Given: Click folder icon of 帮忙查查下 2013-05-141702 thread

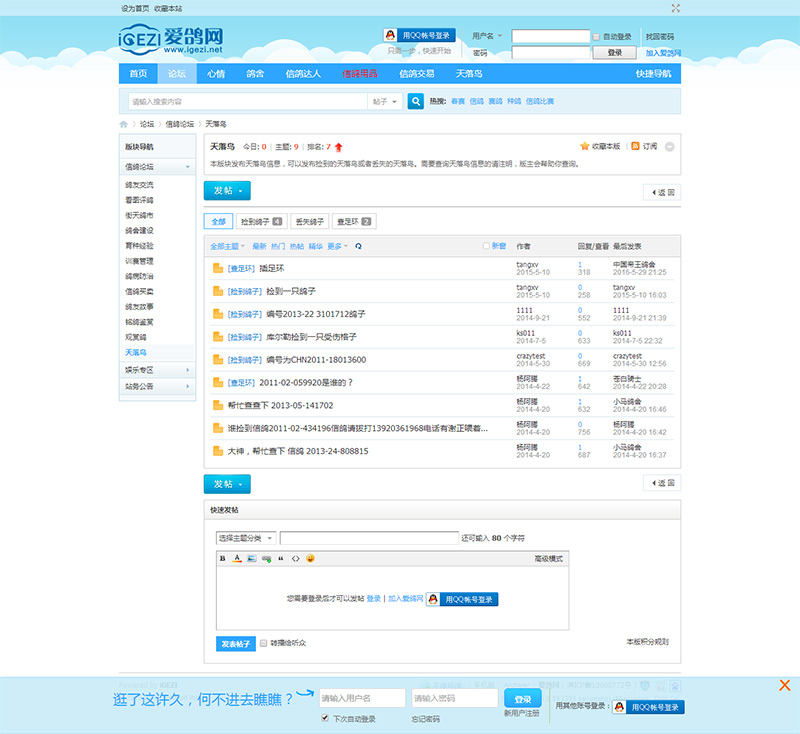Looking at the screenshot, I should 218,405.
